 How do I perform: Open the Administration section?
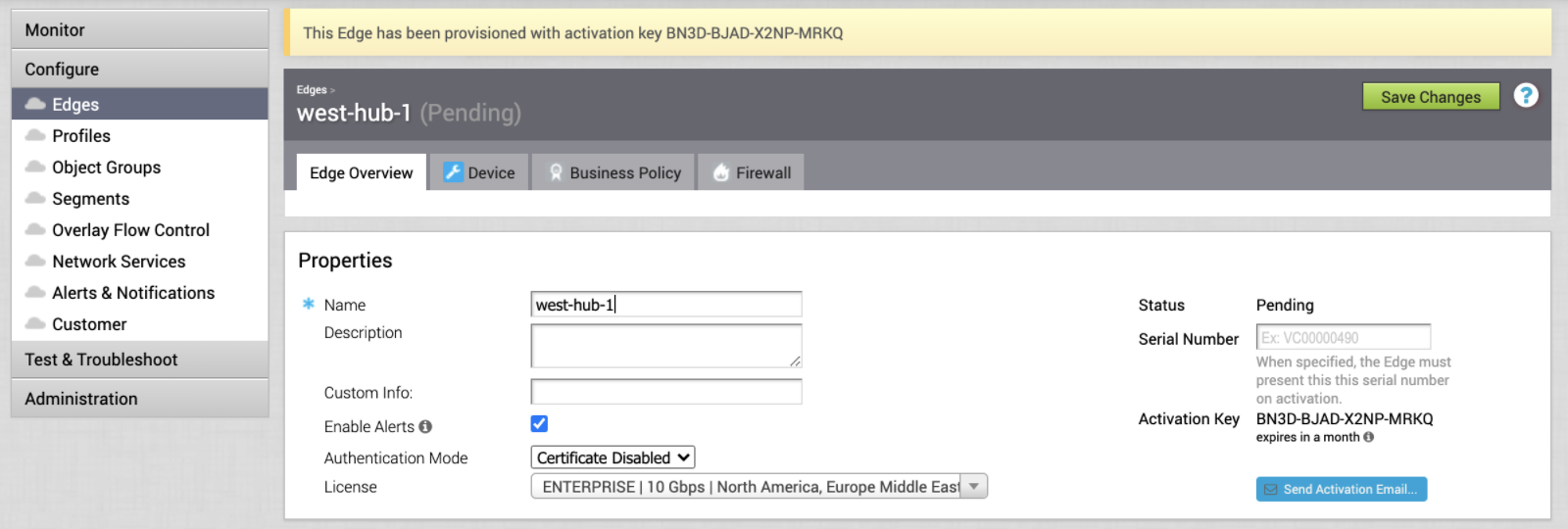coord(139,399)
